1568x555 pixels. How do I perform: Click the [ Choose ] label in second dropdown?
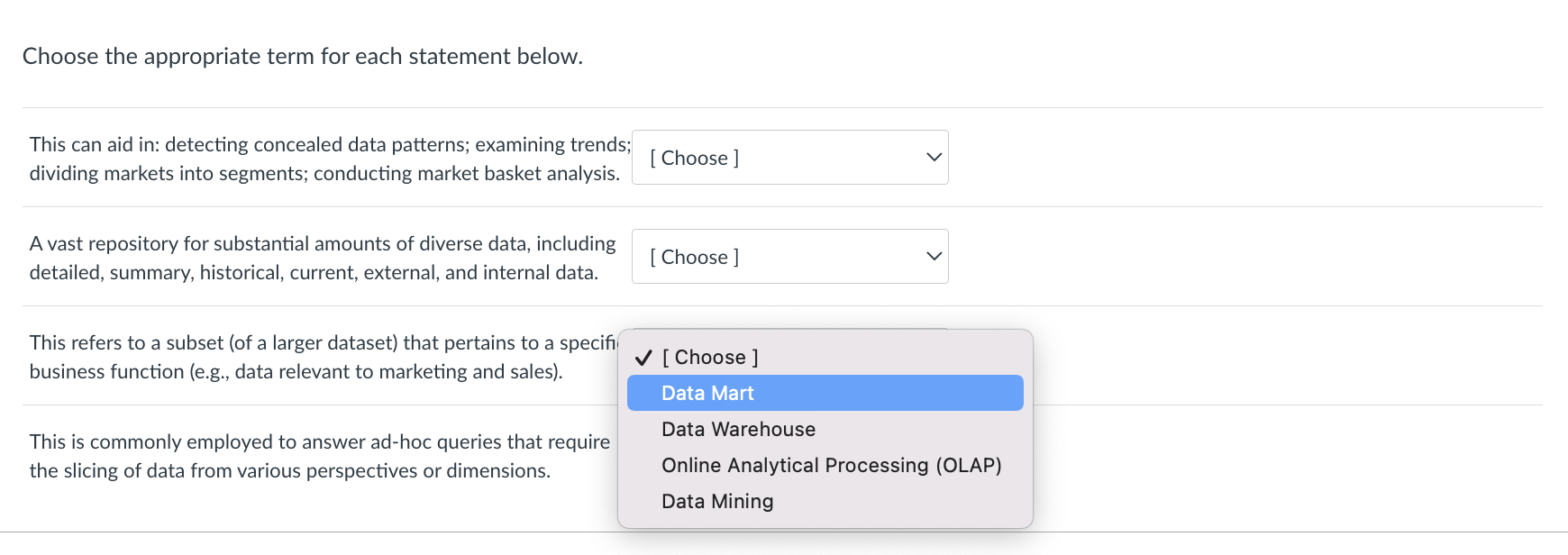click(x=695, y=257)
